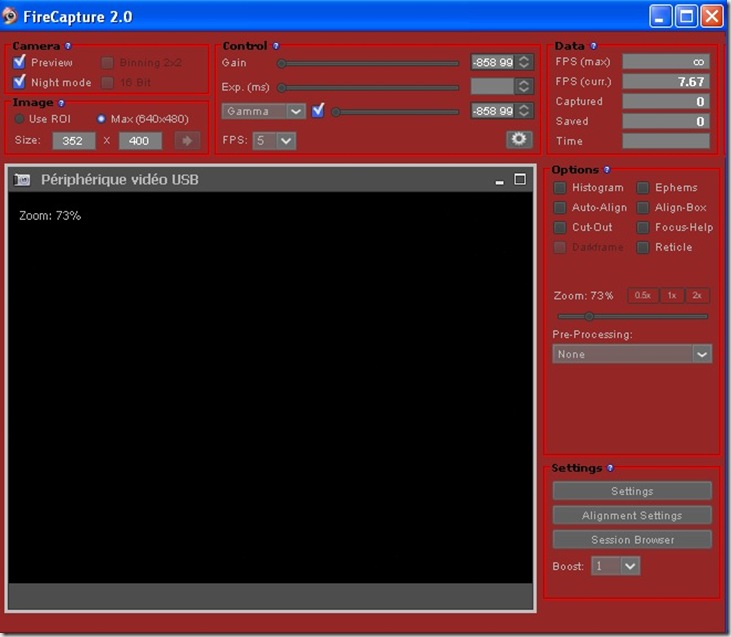
Task: Click the Gain value field
Action: click(493, 62)
